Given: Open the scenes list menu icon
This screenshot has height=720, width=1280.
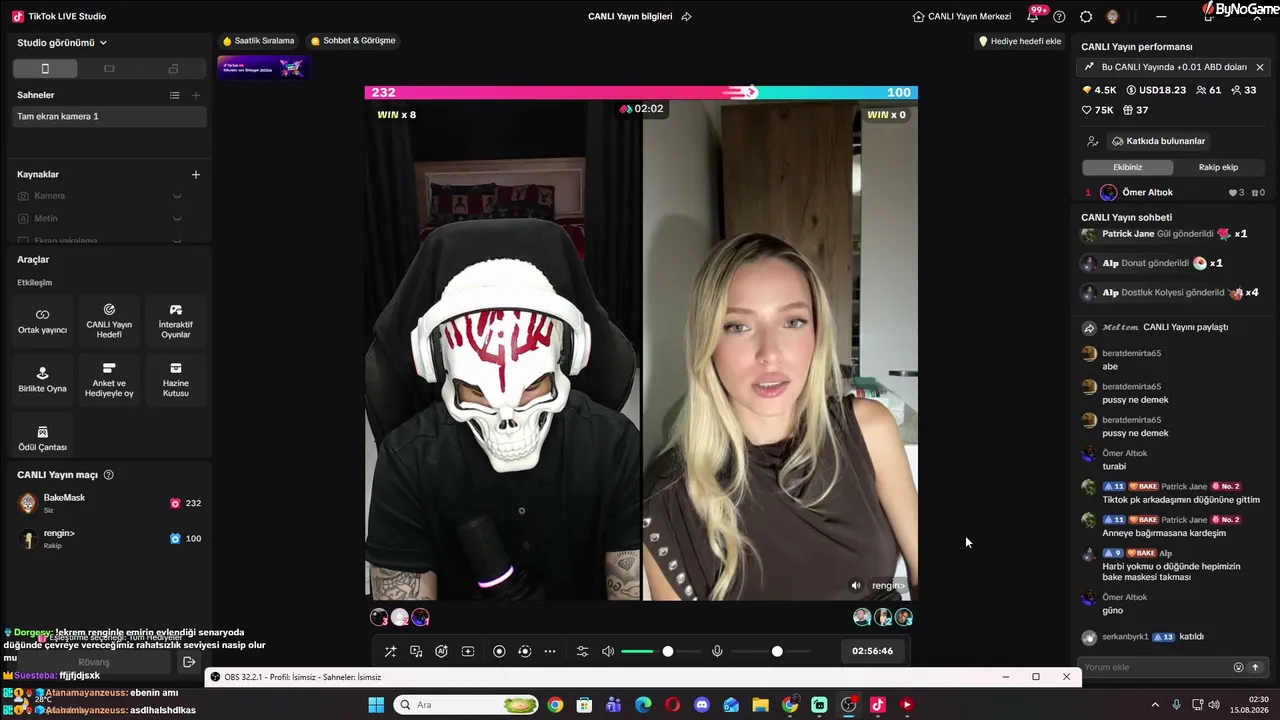Looking at the screenshot, I should pos(175,95).
